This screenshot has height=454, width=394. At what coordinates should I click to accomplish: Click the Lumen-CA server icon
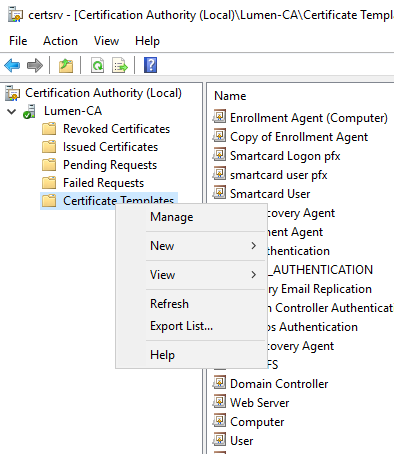(29, 111)
